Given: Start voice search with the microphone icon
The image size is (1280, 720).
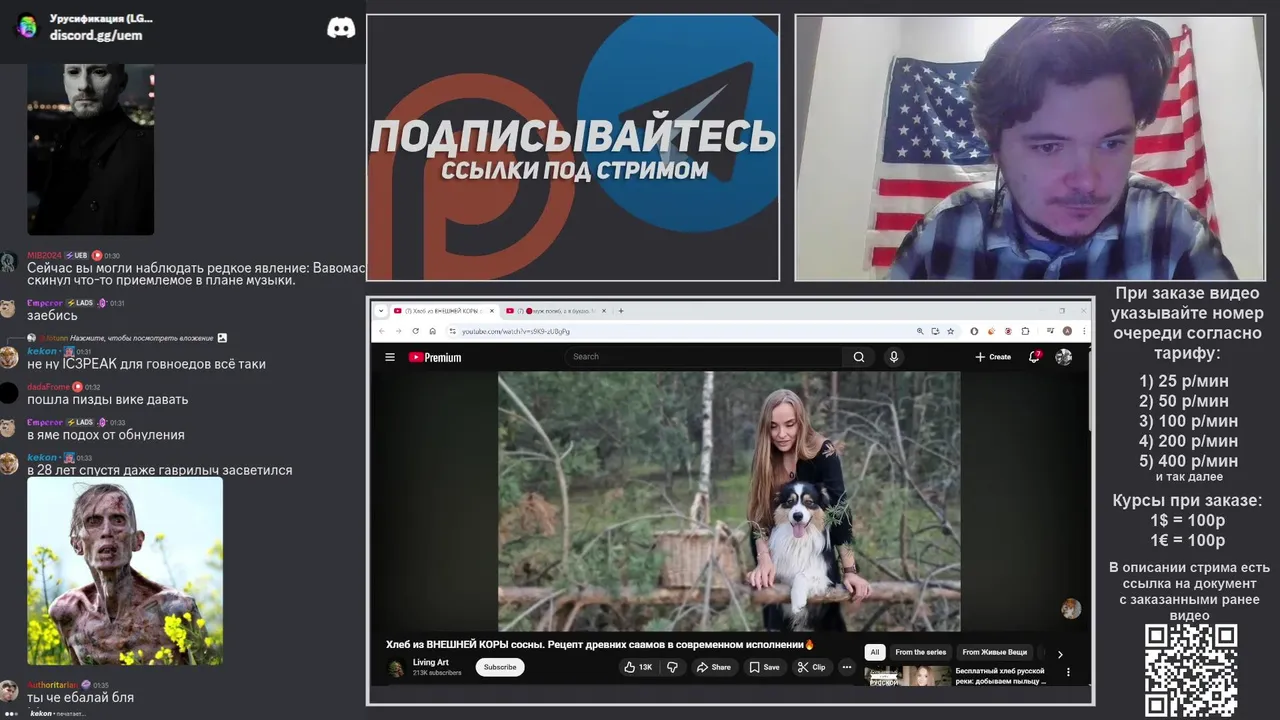Looking at the screenshot, I should click(894, 357).
